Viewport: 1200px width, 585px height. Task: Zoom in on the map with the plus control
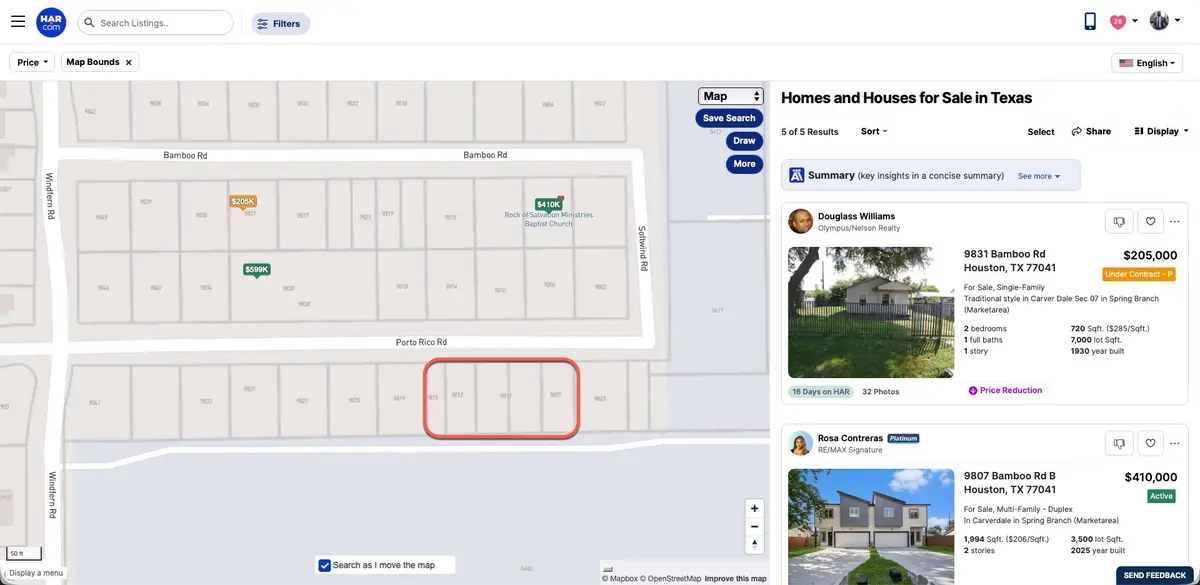pos(754,508)
